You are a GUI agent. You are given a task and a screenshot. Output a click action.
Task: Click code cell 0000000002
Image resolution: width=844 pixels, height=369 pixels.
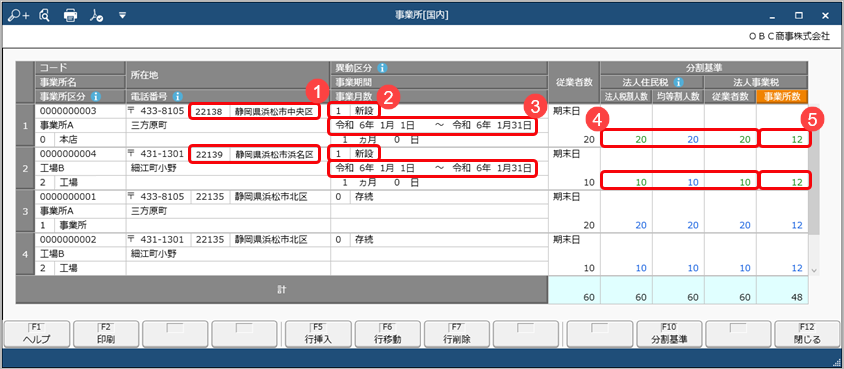click(x=80, y=239)
